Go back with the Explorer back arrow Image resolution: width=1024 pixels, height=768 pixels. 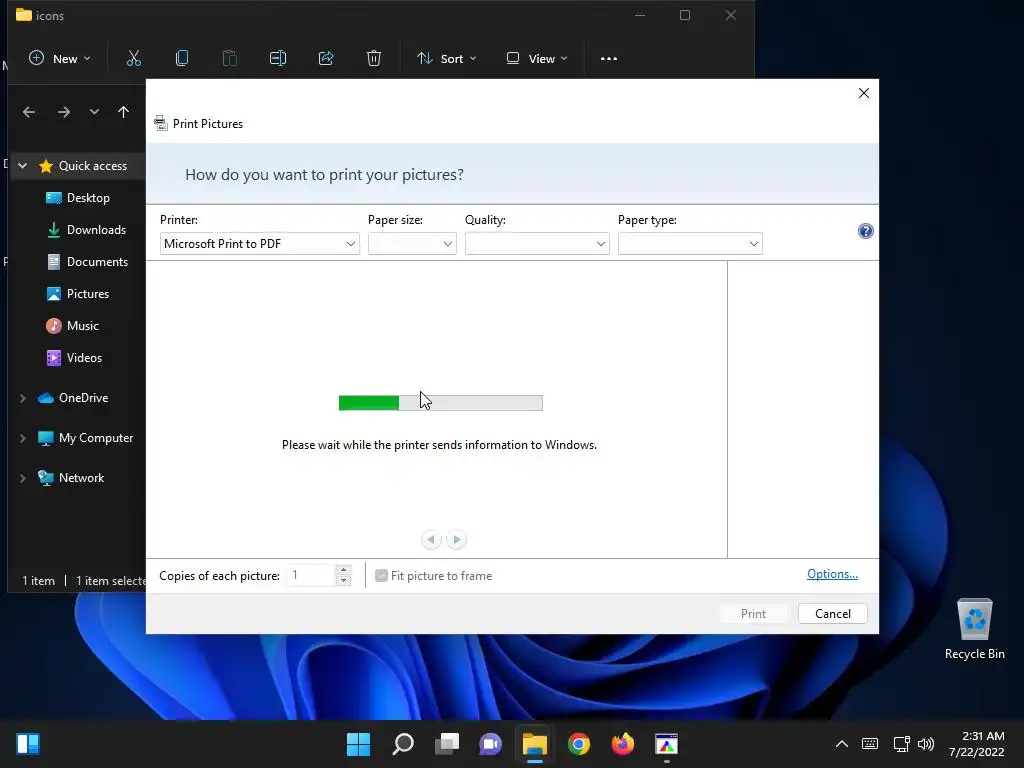coord(29,112)
